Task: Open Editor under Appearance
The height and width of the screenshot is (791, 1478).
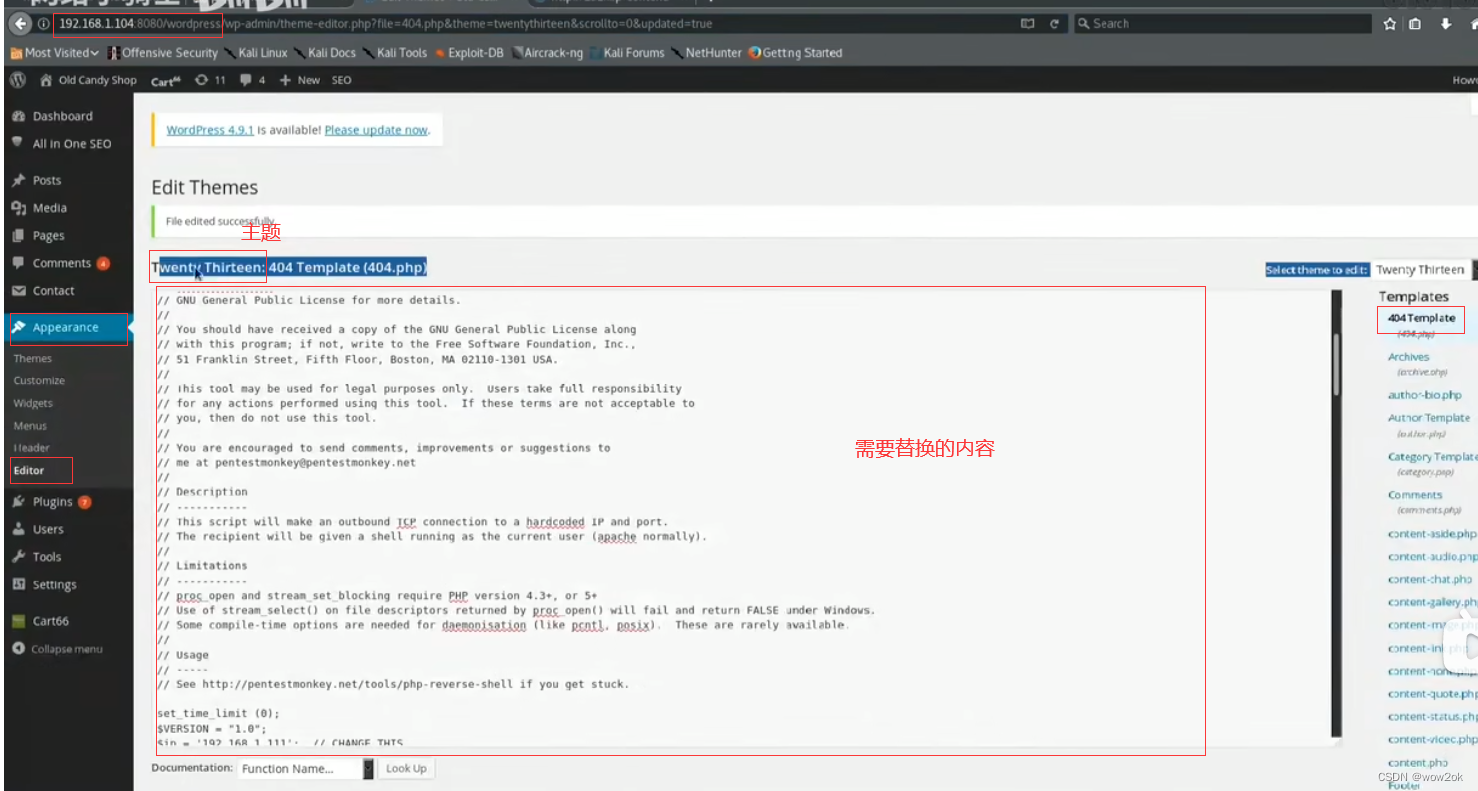Action: point(29,470)
